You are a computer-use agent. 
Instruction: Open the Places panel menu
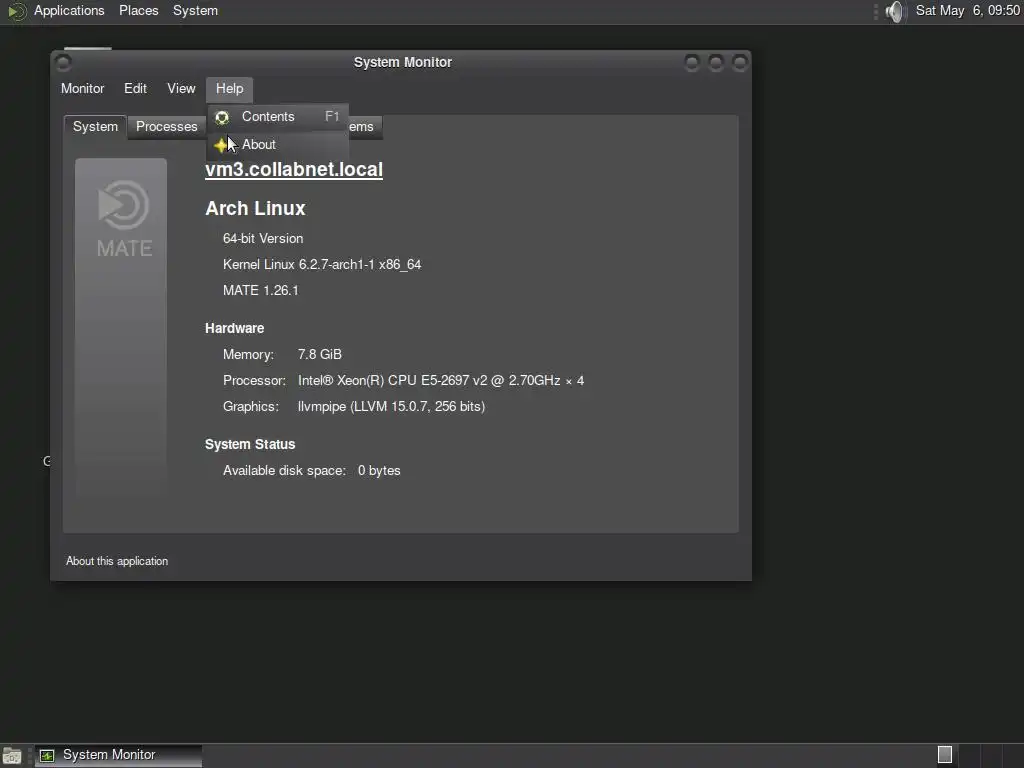point(138,10)
